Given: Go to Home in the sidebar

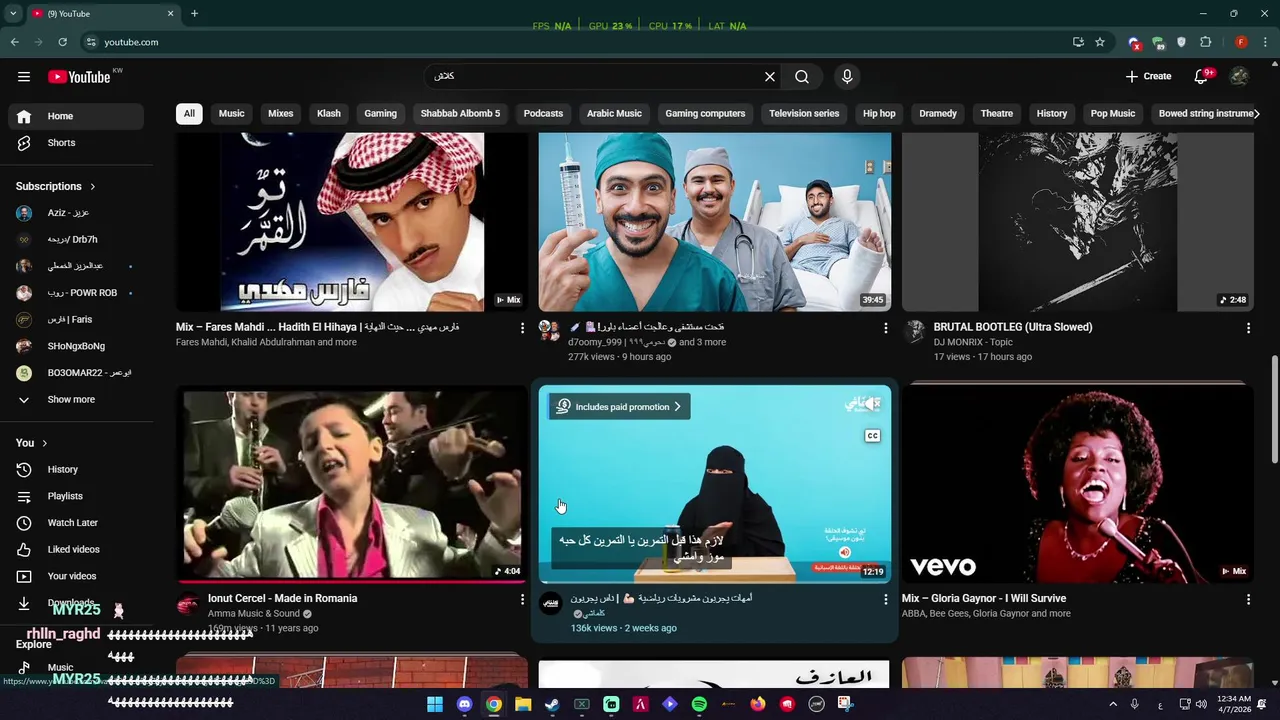Looking at the screenshot, I should [x=76, y=116].
